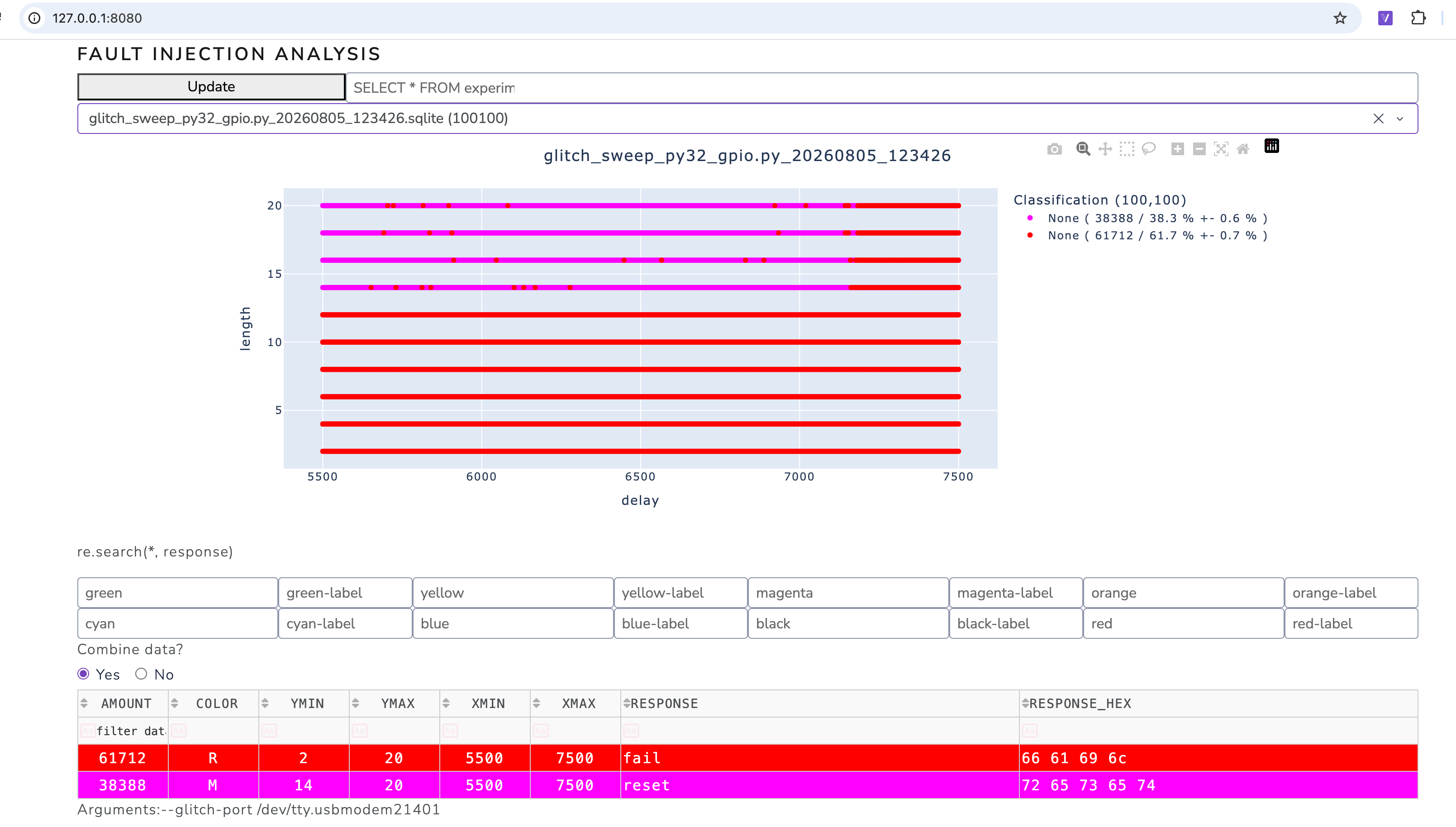Bookmark this page with star icon
1456x827 pixels.
point(1340,18)
